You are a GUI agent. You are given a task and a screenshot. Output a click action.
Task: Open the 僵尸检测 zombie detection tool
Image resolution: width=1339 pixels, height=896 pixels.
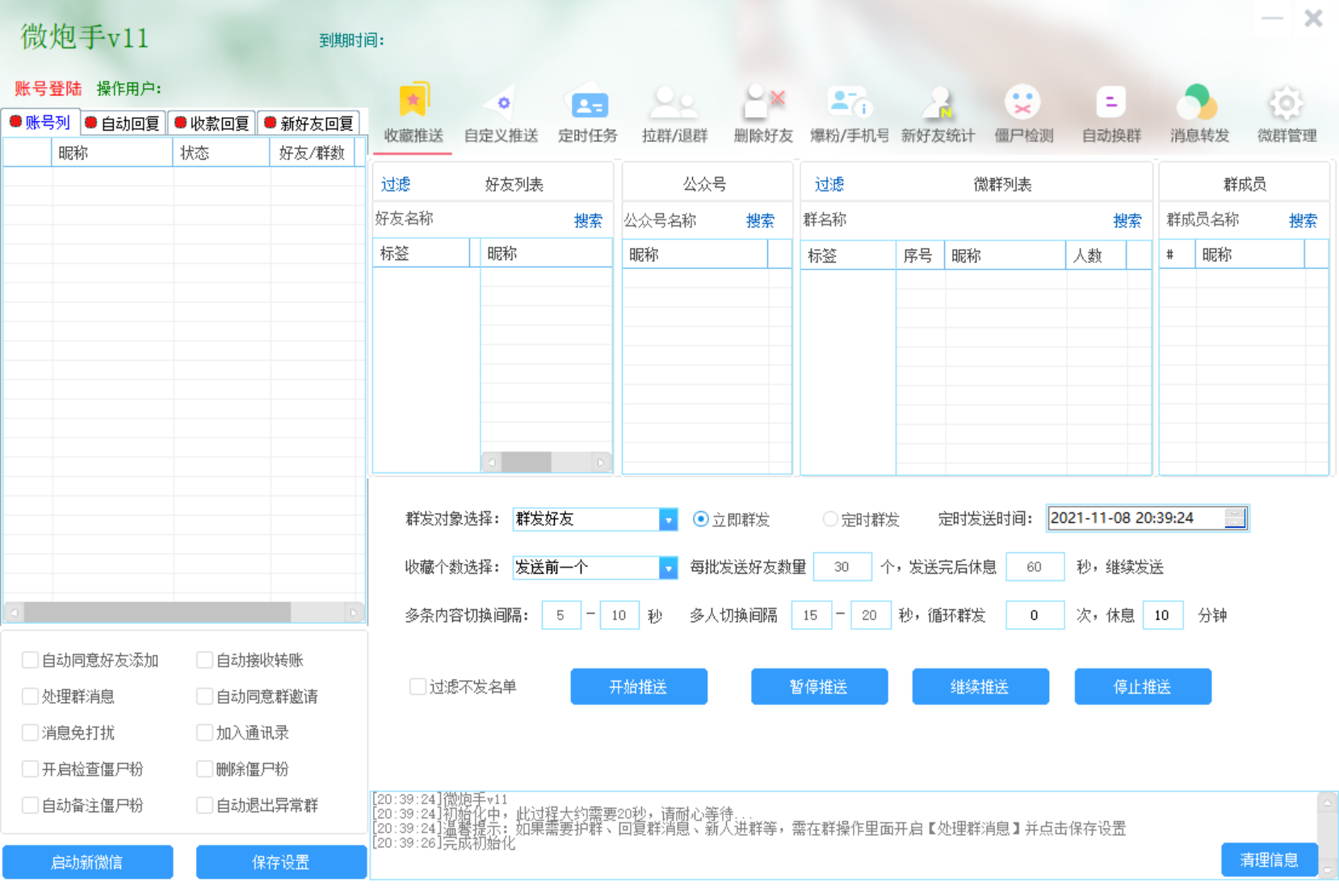point(1023,114)
